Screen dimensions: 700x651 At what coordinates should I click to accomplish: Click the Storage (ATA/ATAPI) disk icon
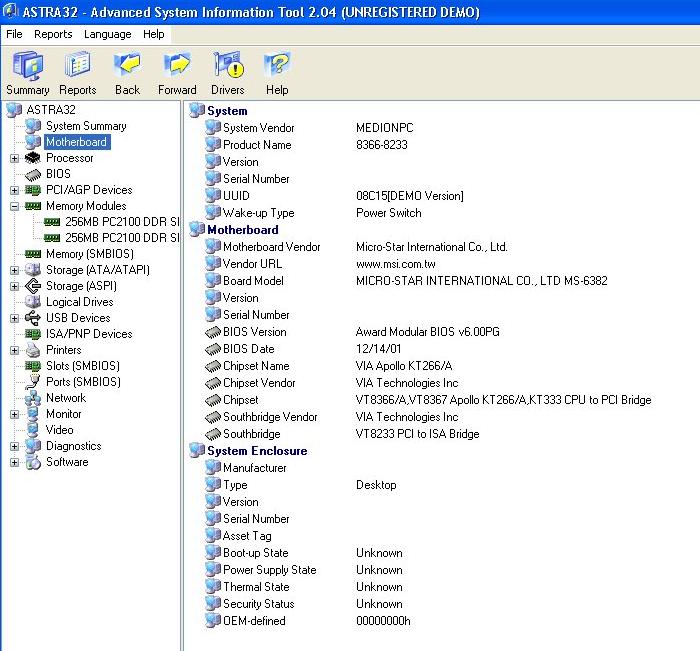coord(33,270)
